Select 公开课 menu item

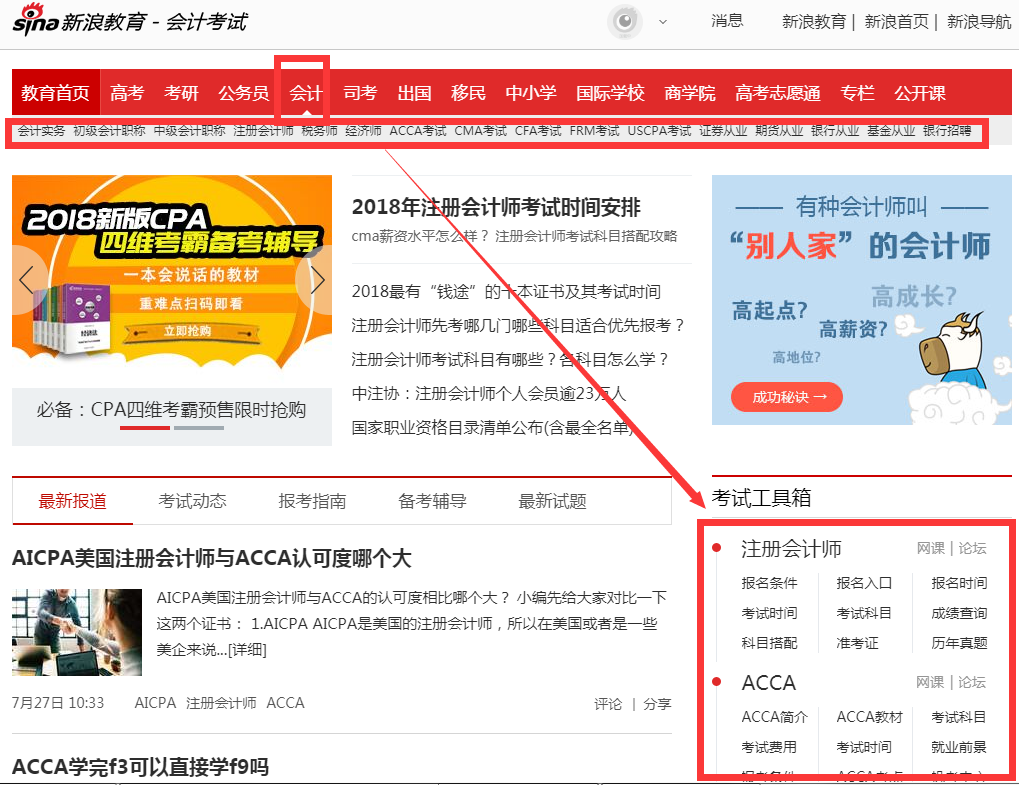pyautogui.click(x=920, y=93)
